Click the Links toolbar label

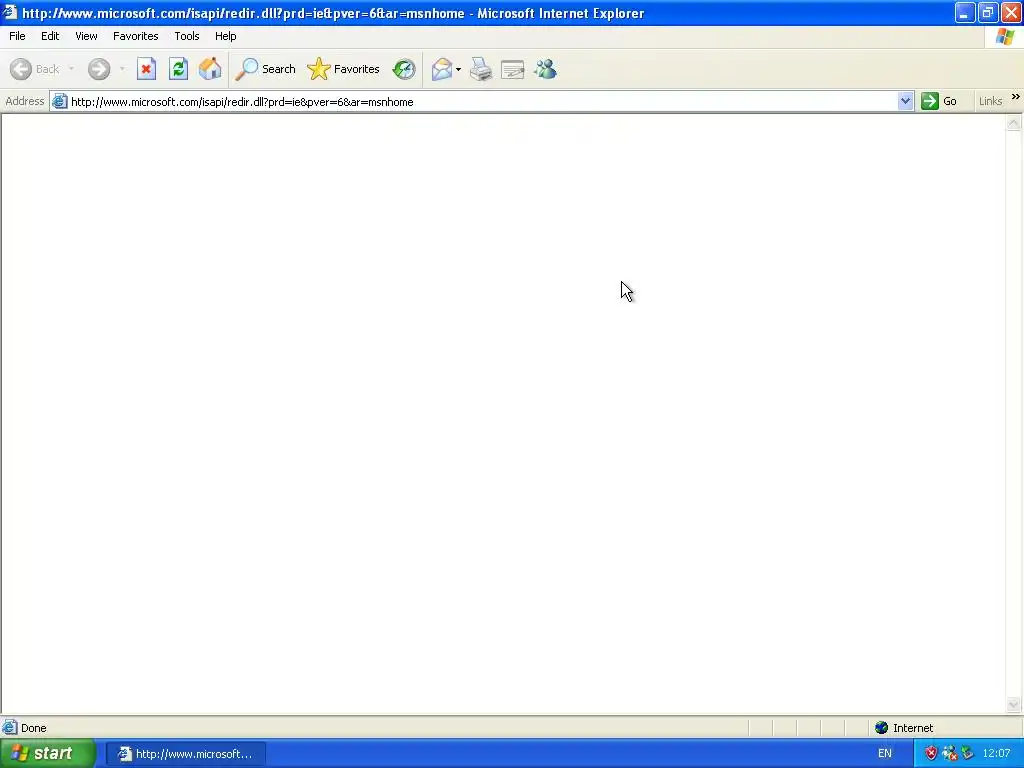click(x=990, y=101)
